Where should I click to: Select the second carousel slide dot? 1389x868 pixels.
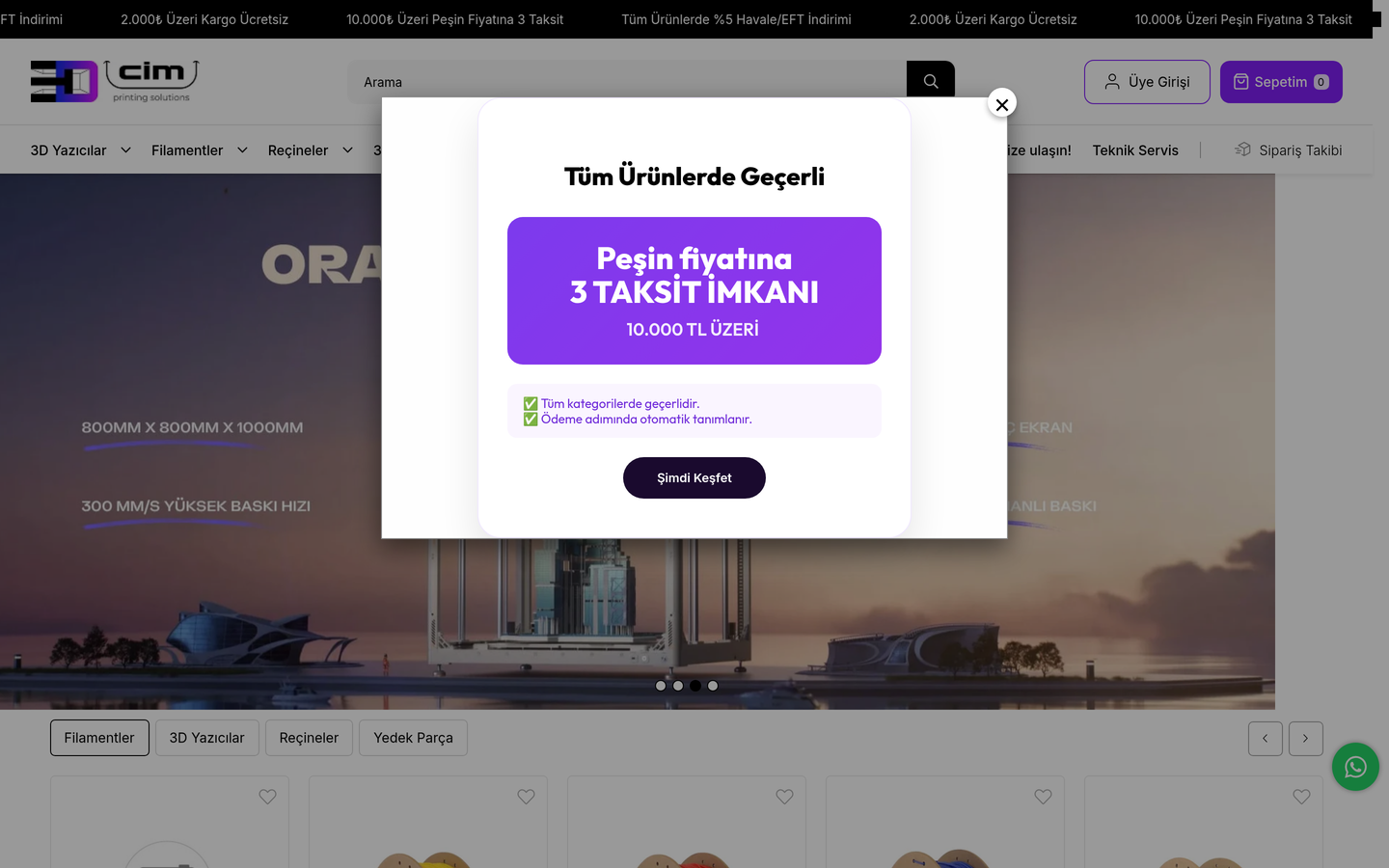point(678,686)
